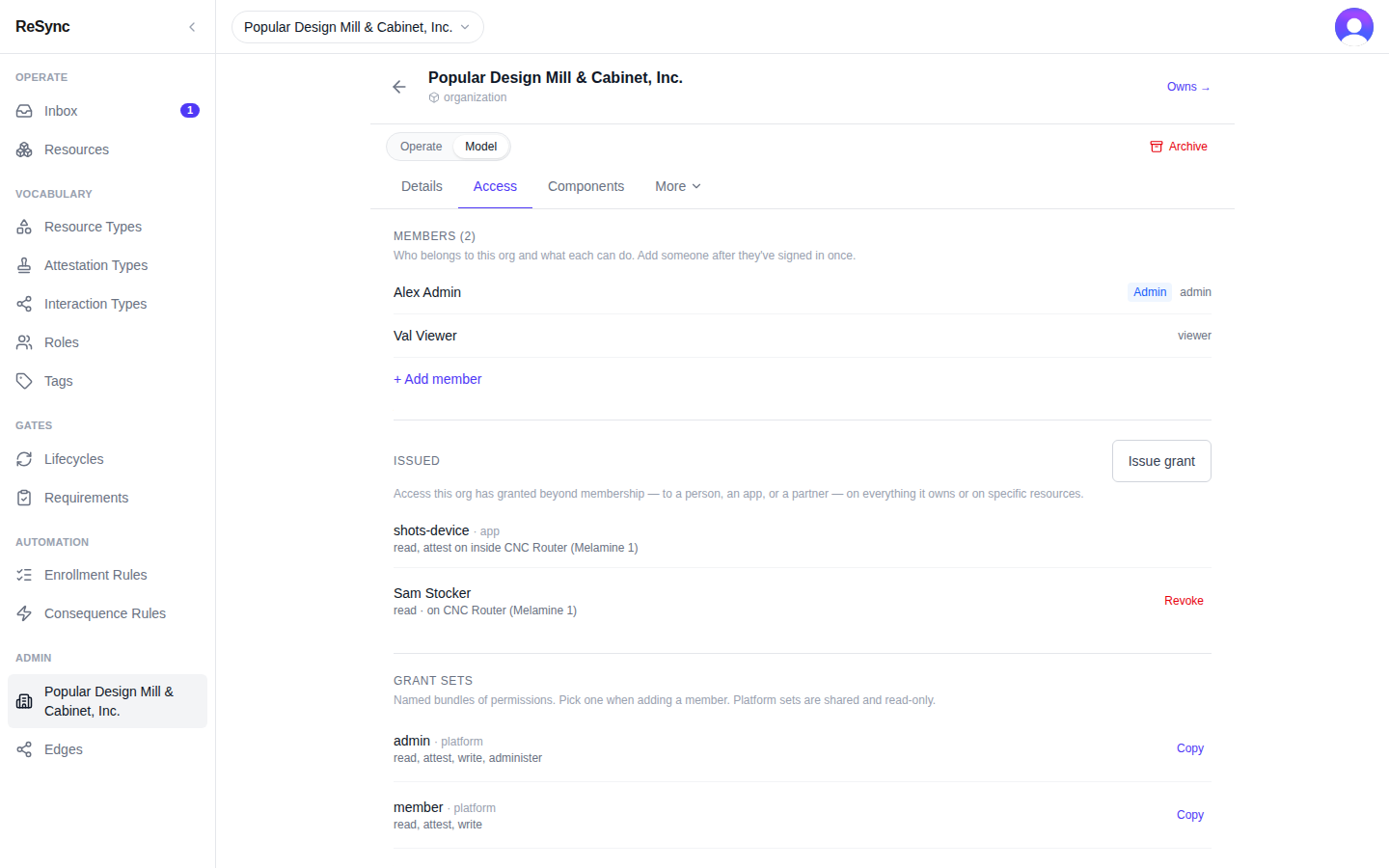Viewport: 1389px width, 868px height.
Task: Switch to Model mode toggle
Action: point(480,147)
